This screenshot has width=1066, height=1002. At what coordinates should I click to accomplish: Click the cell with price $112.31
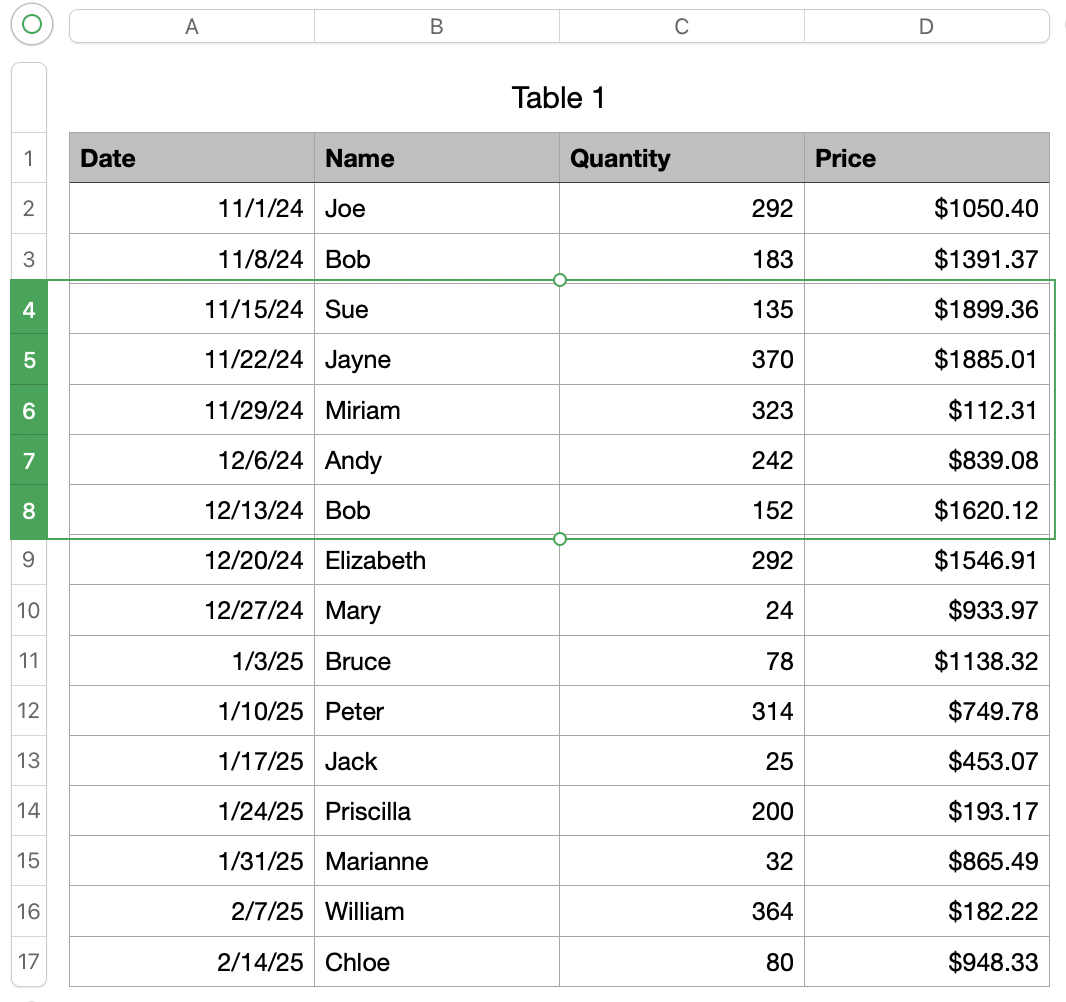click(926, 410)
